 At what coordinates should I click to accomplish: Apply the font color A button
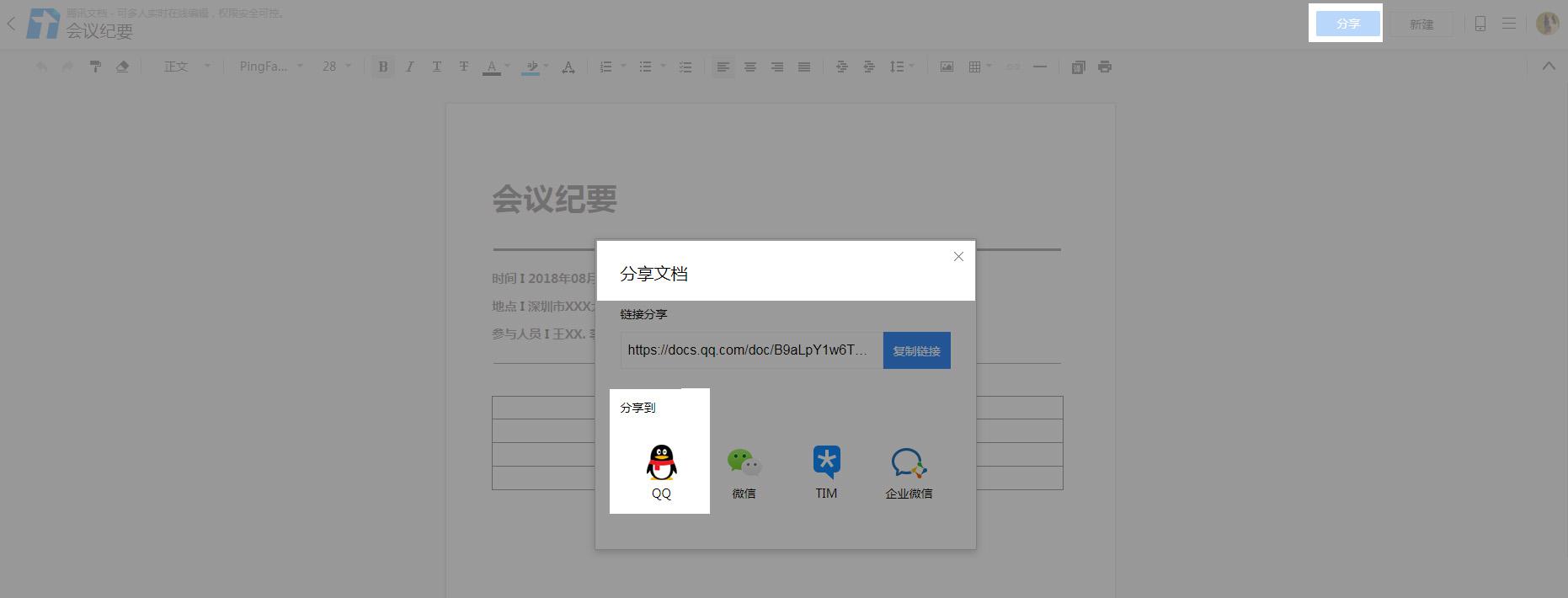click(x=492, y=67)
